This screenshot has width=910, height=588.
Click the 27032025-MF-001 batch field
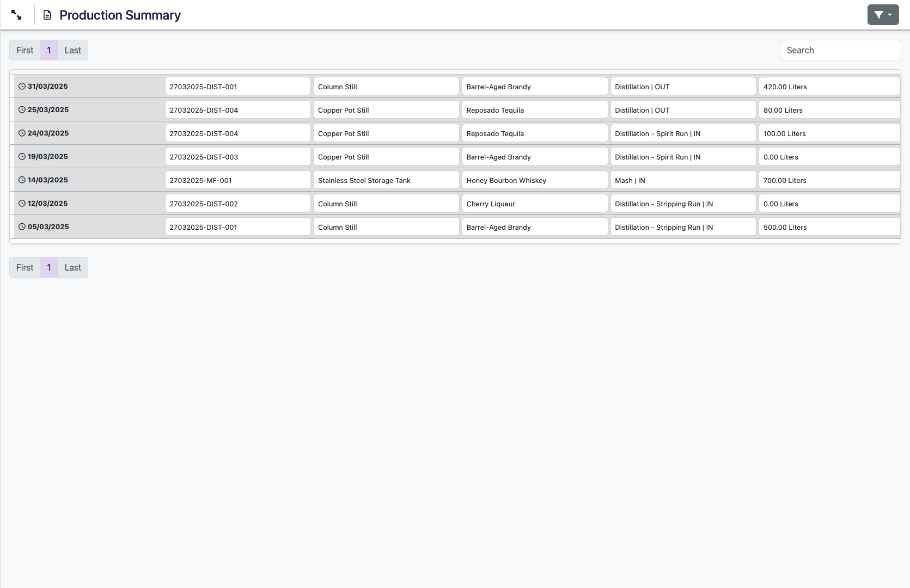click(237, 181)
